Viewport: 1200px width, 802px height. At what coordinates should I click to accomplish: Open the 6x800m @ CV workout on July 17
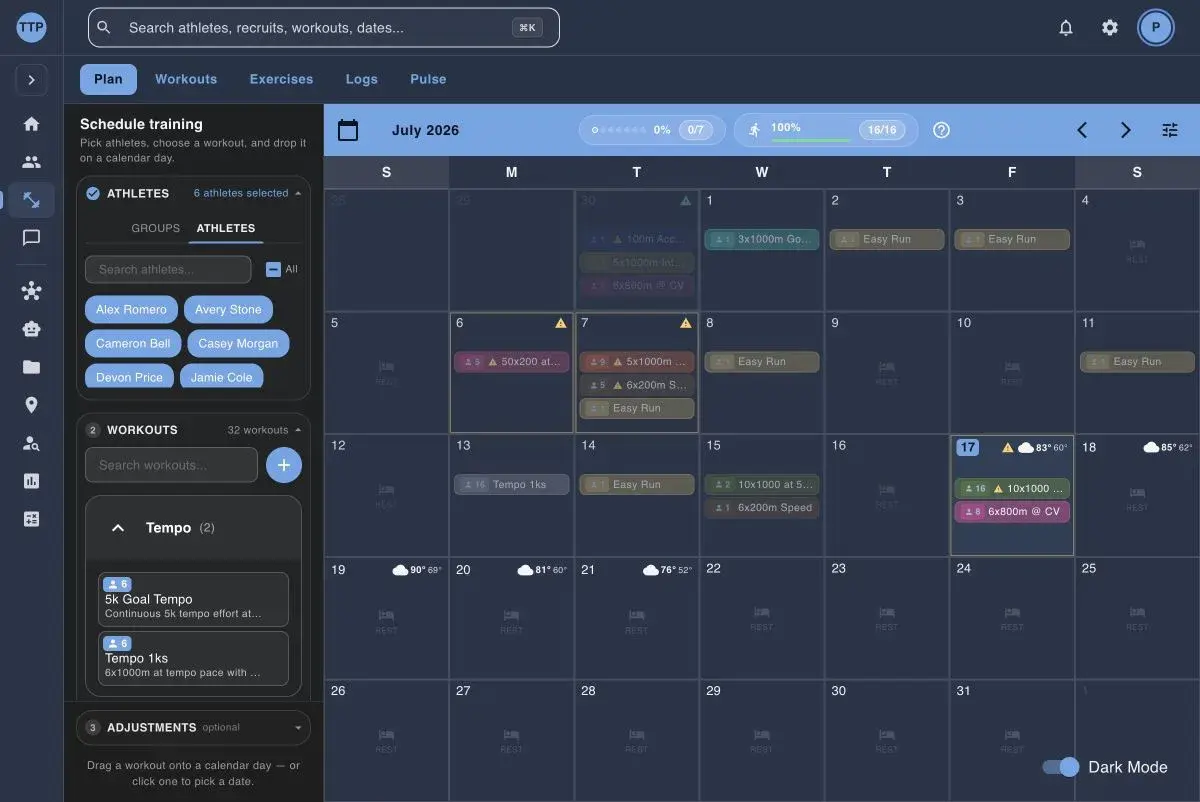[x=1012, y=512]
